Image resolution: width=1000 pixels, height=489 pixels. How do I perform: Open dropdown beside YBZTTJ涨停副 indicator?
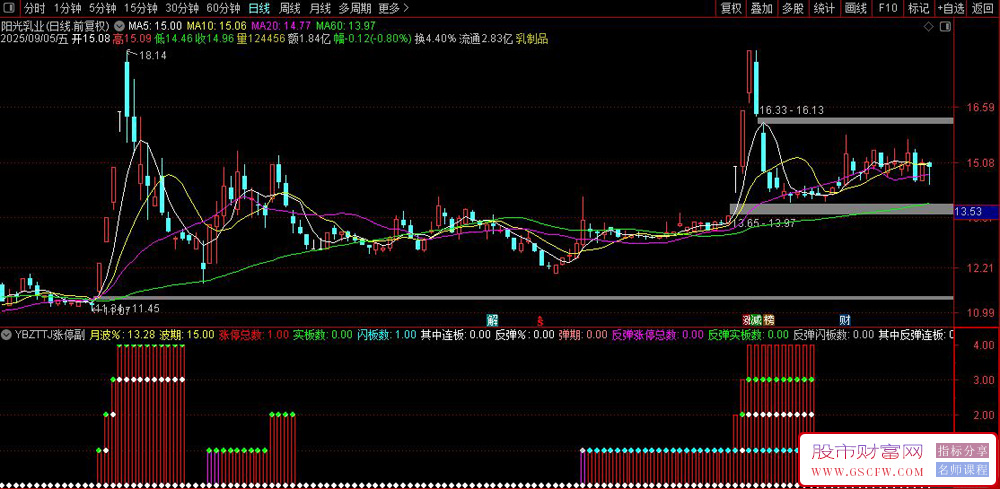pos(6,334)
